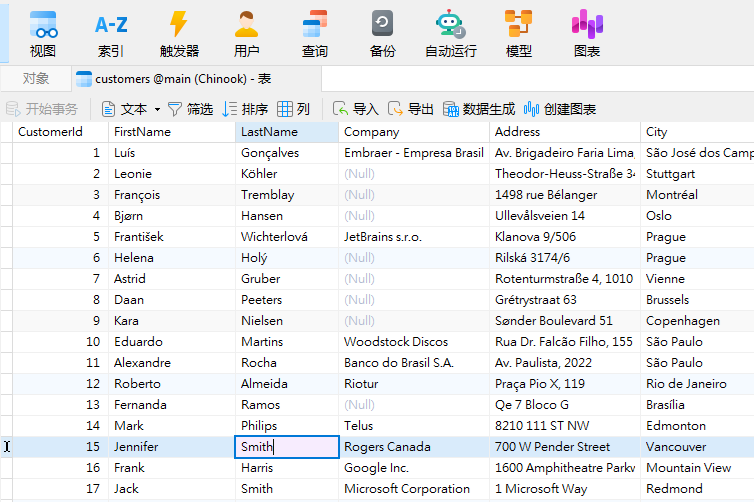Image resolution: width=754 pixels, height=502 pixels.
Task: Select the cell 'Gruber'
Action: tap(287, 278)
